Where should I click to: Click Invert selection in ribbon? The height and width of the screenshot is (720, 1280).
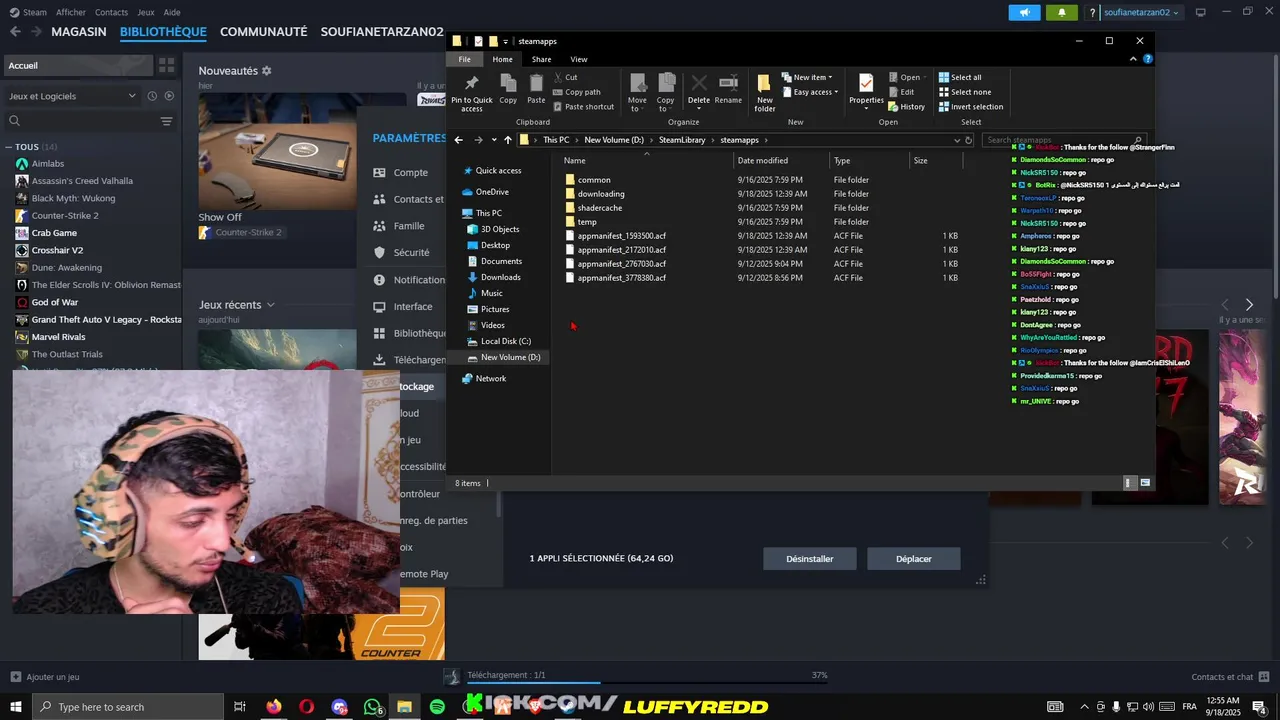[x=971, y=107]
